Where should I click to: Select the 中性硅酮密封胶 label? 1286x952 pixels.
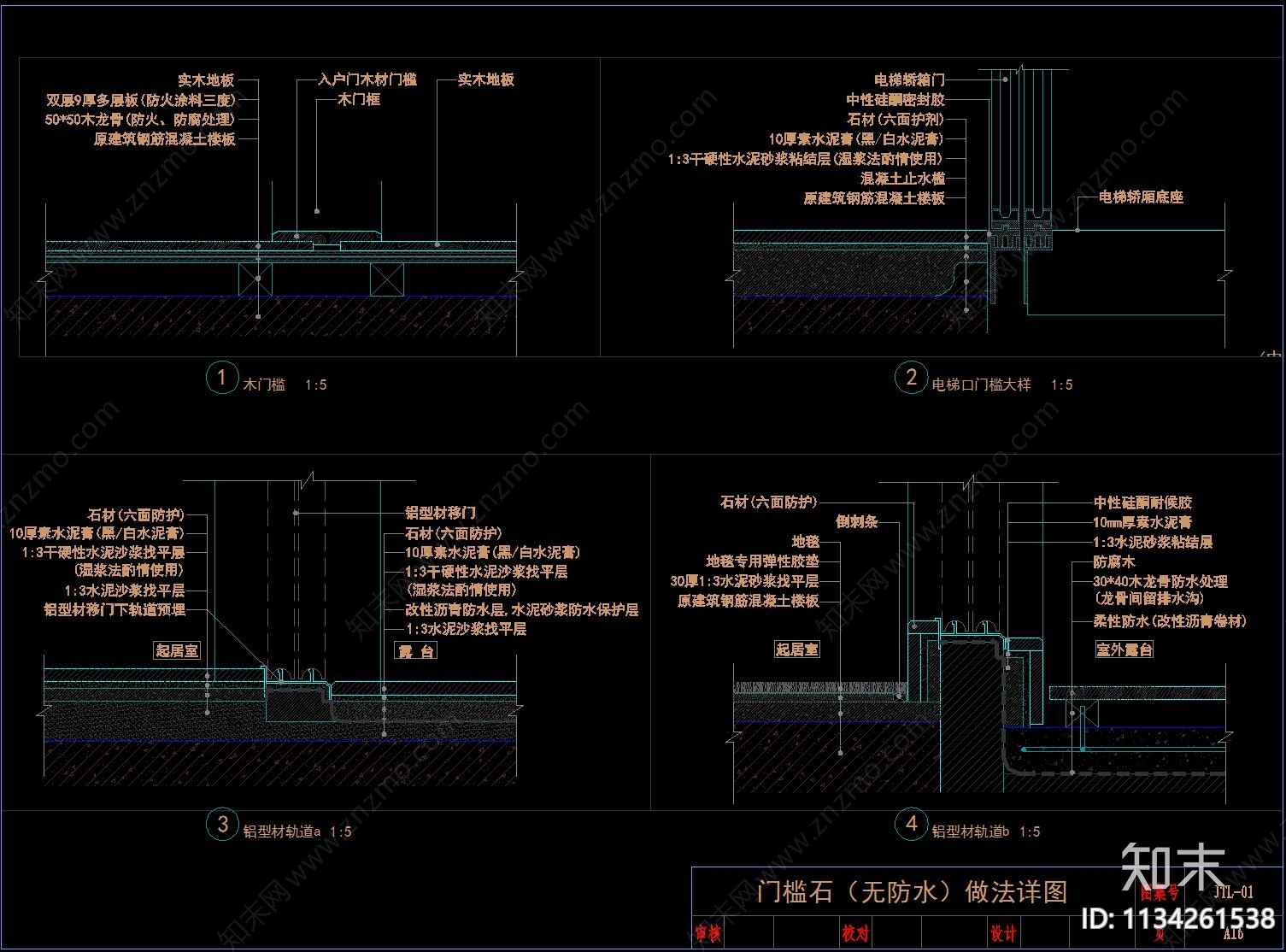coord(896,99)
